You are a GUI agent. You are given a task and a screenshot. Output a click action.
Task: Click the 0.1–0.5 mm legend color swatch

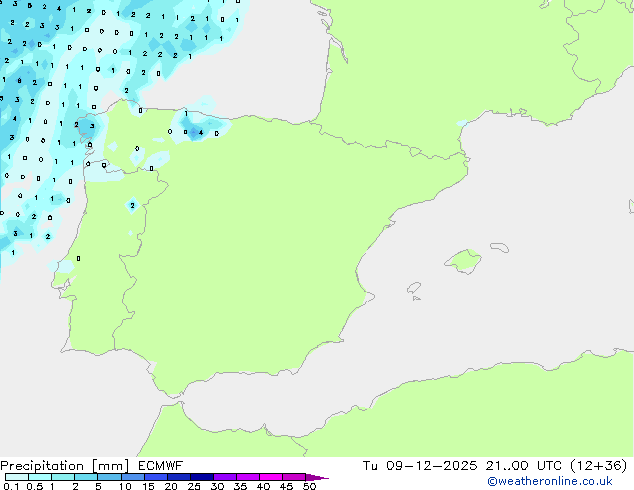tap(17, 477)
